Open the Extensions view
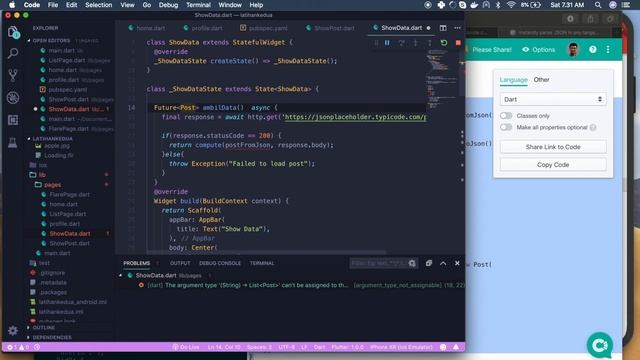The width and height of the screenshot is (640, 360). tap(13, 120)
